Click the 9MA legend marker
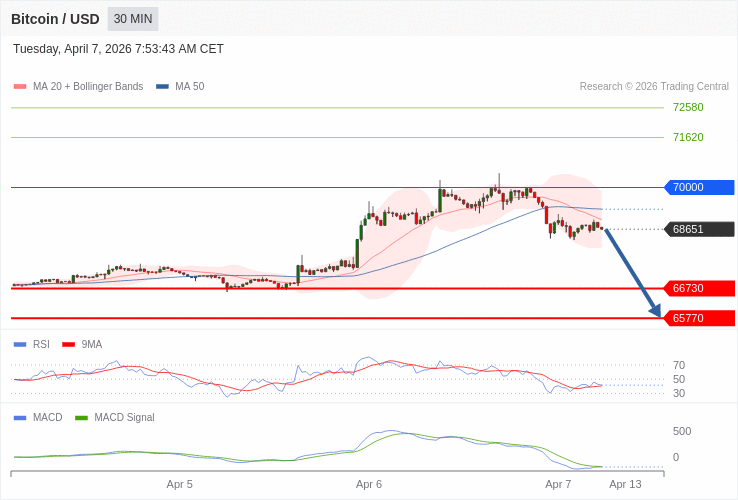Viewport: 738px width, 500px height. point(68,344)
